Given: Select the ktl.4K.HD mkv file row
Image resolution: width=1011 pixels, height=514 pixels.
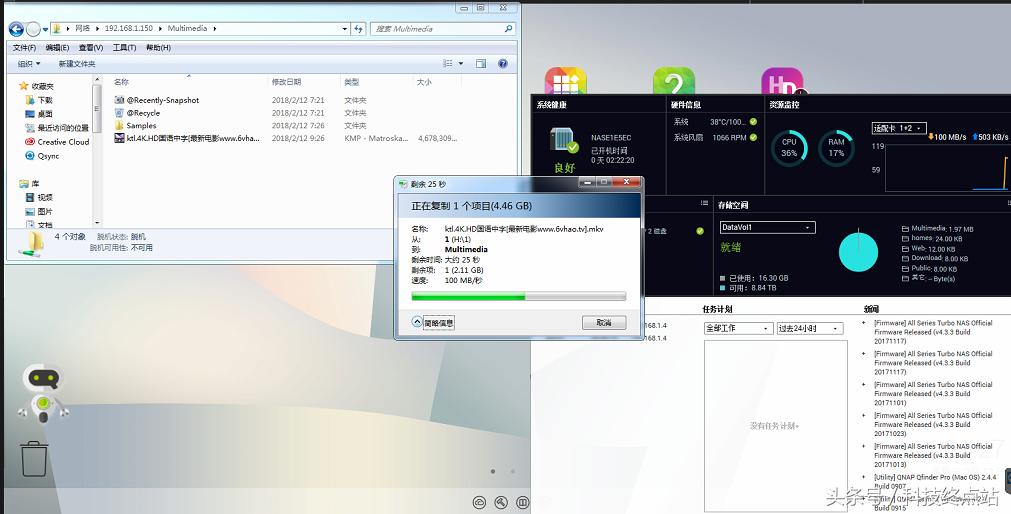Looking at the screenshot, I should [x=287, y=138].
